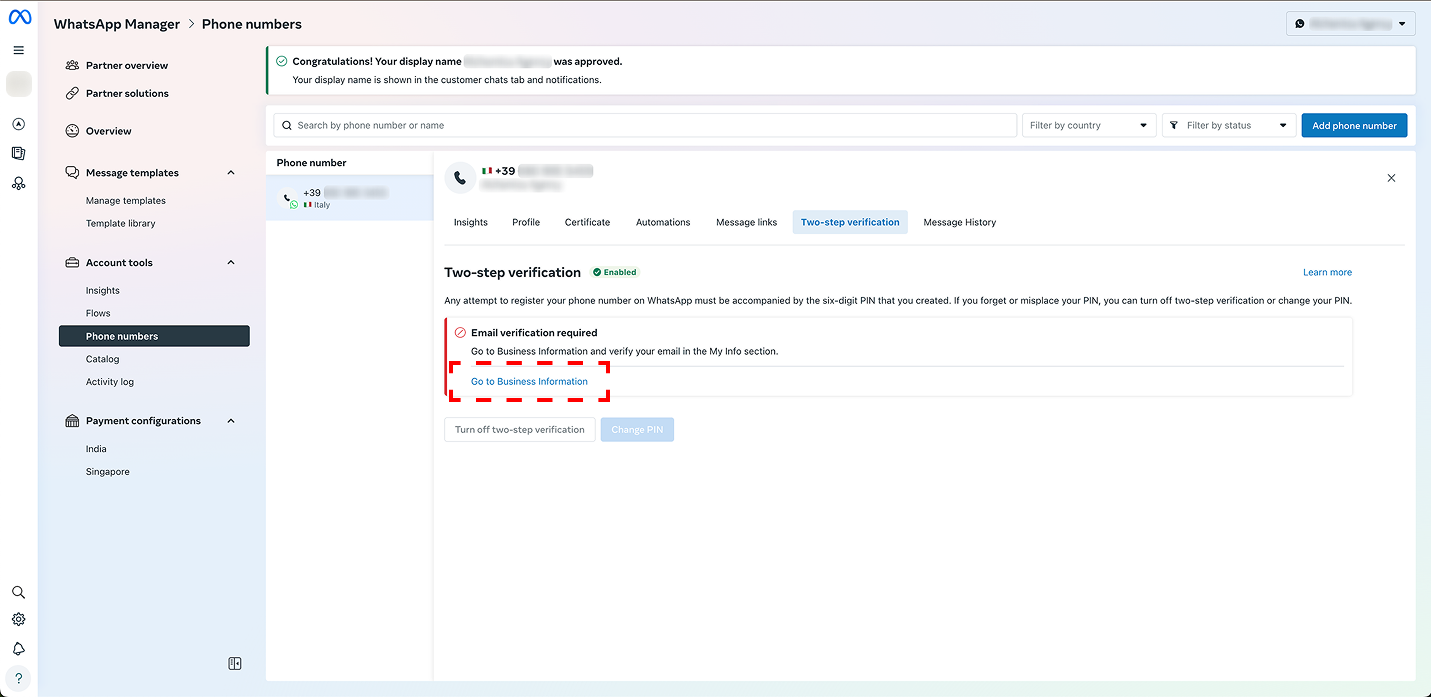Open the search magnifier icon in left rail
This screenshot has width=1431, height=697.
point(19,592)
